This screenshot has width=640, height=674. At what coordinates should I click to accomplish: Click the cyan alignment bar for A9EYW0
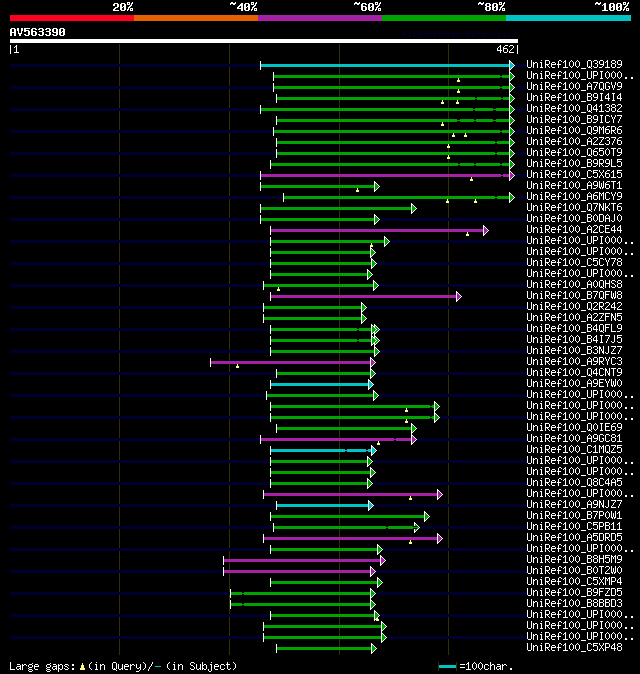(x=320, y=385)
